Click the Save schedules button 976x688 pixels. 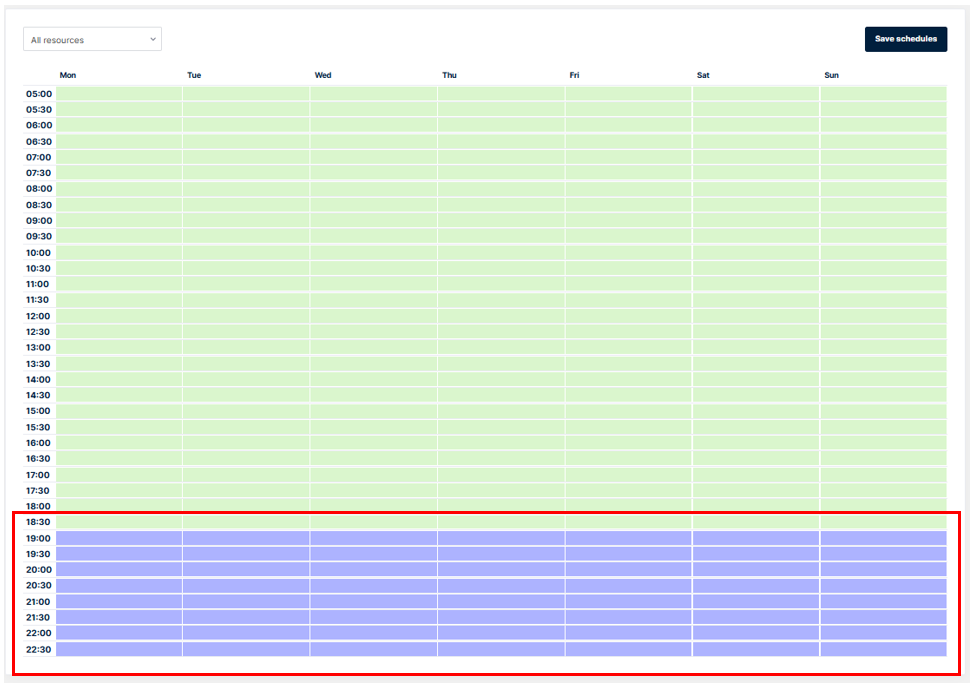(905, 39)
